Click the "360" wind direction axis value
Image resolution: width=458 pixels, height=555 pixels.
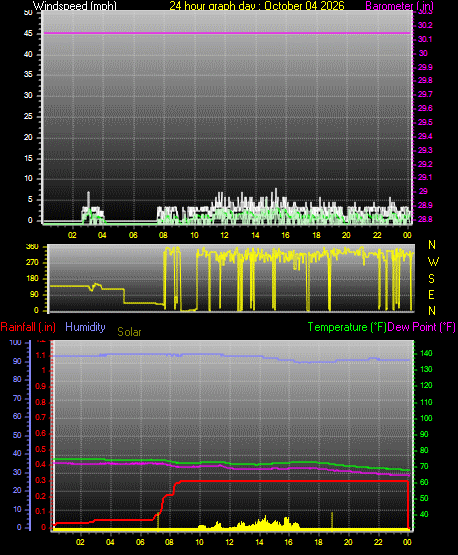(x=33, y=247)
